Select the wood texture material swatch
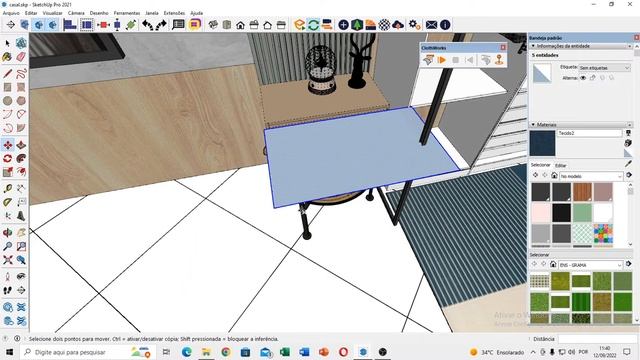The width and height of the screenshot is (640, 360). (582, 192)
